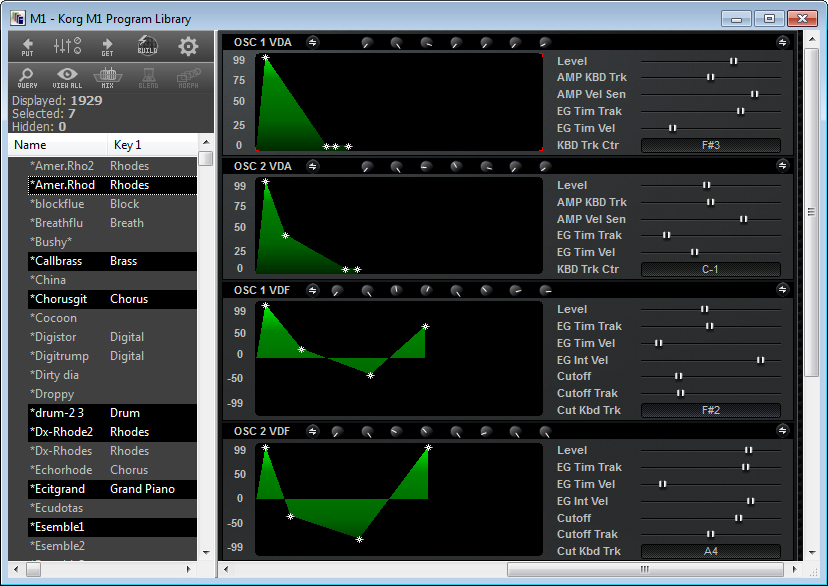Select the *Echorhode program row
Image resolution: width=828 pixels, height=586 pixels.
pyautogui.click(x=112, y=470)
